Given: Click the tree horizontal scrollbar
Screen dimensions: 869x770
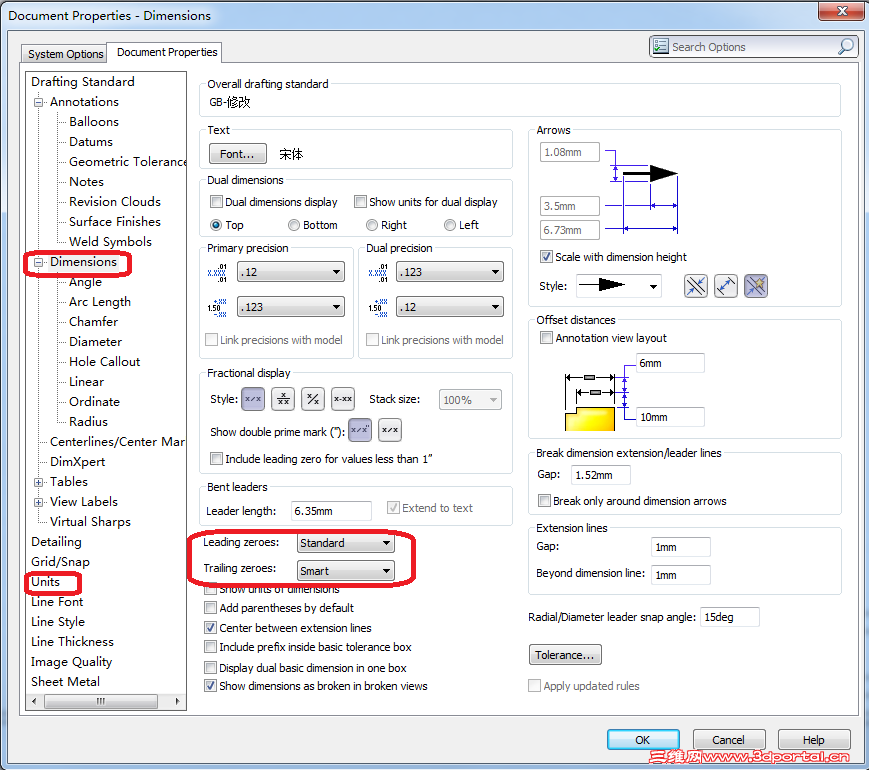Looking at the screenshot, I should pyautogui.click(x=101, y=701).
